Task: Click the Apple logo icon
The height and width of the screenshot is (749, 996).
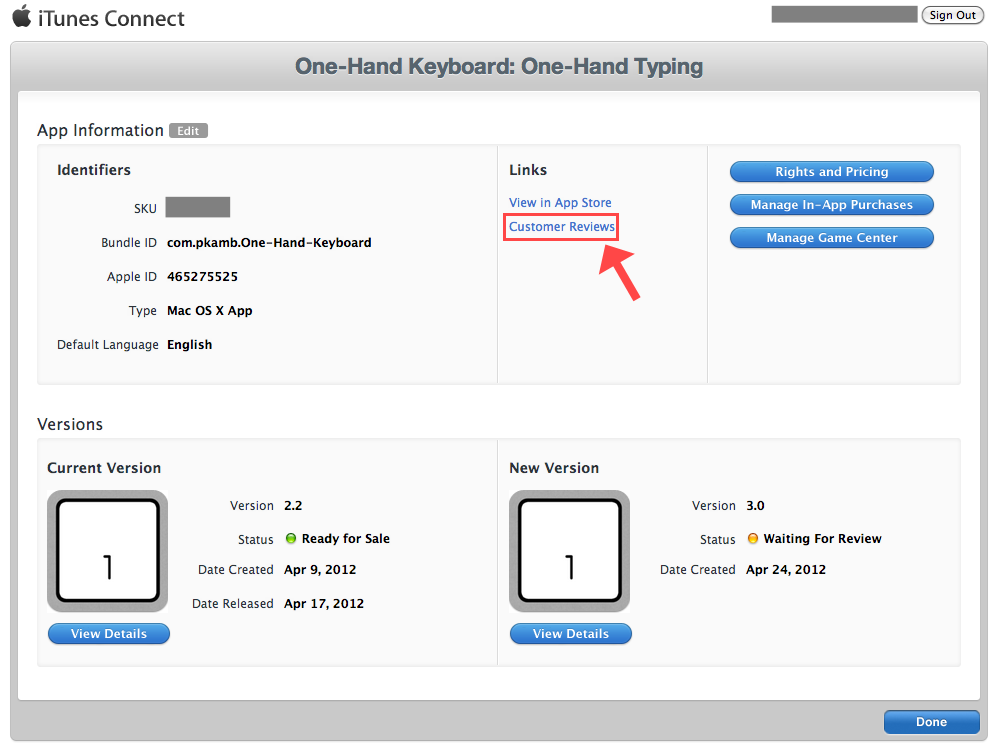Action: point(22,17)
